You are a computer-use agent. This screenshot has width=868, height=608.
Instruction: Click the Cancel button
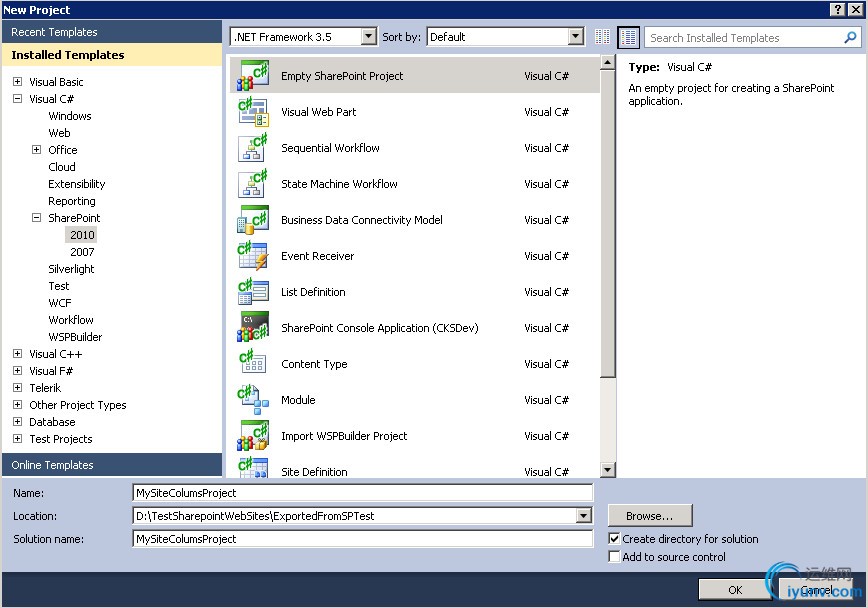[817, 590]
